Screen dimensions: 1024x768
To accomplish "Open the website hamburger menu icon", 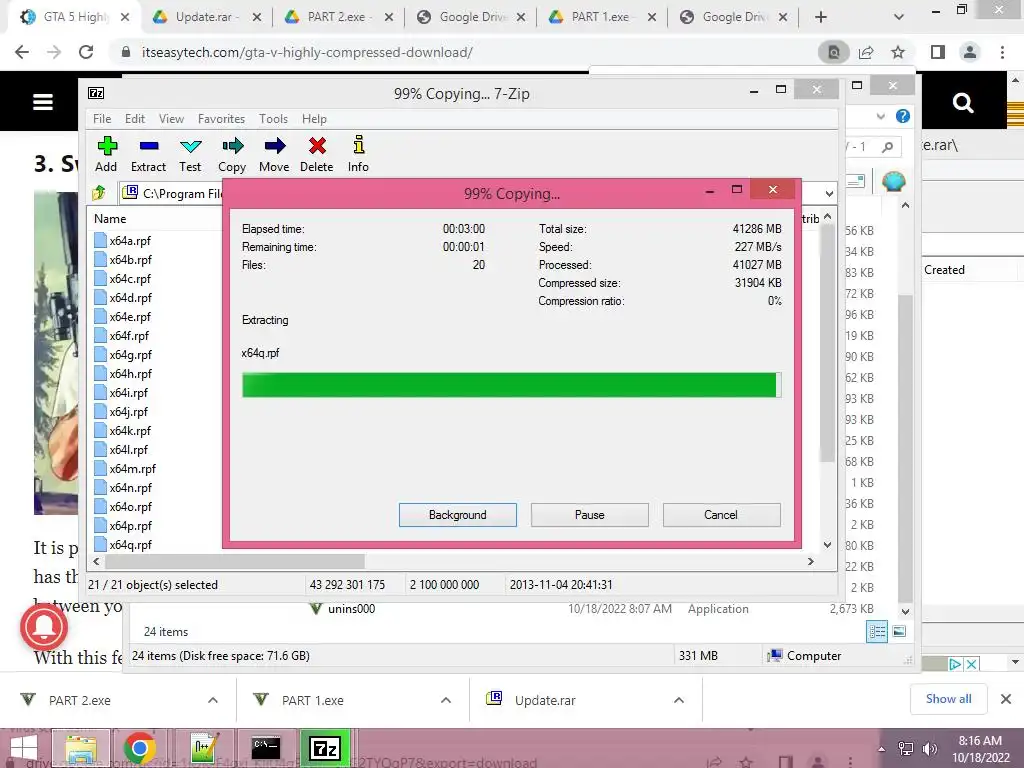I will click(43, 102).
